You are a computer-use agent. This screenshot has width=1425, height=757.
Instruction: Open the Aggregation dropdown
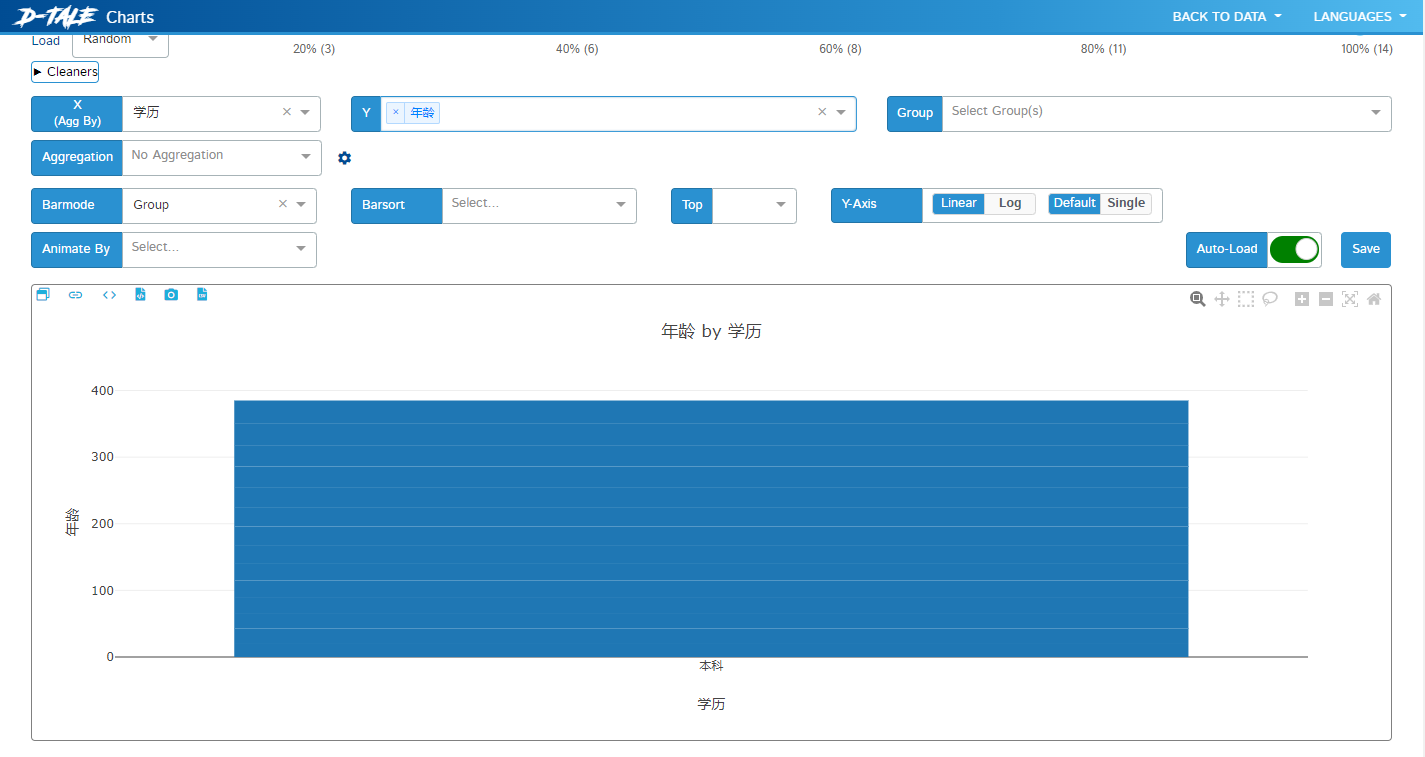[220, 157]
